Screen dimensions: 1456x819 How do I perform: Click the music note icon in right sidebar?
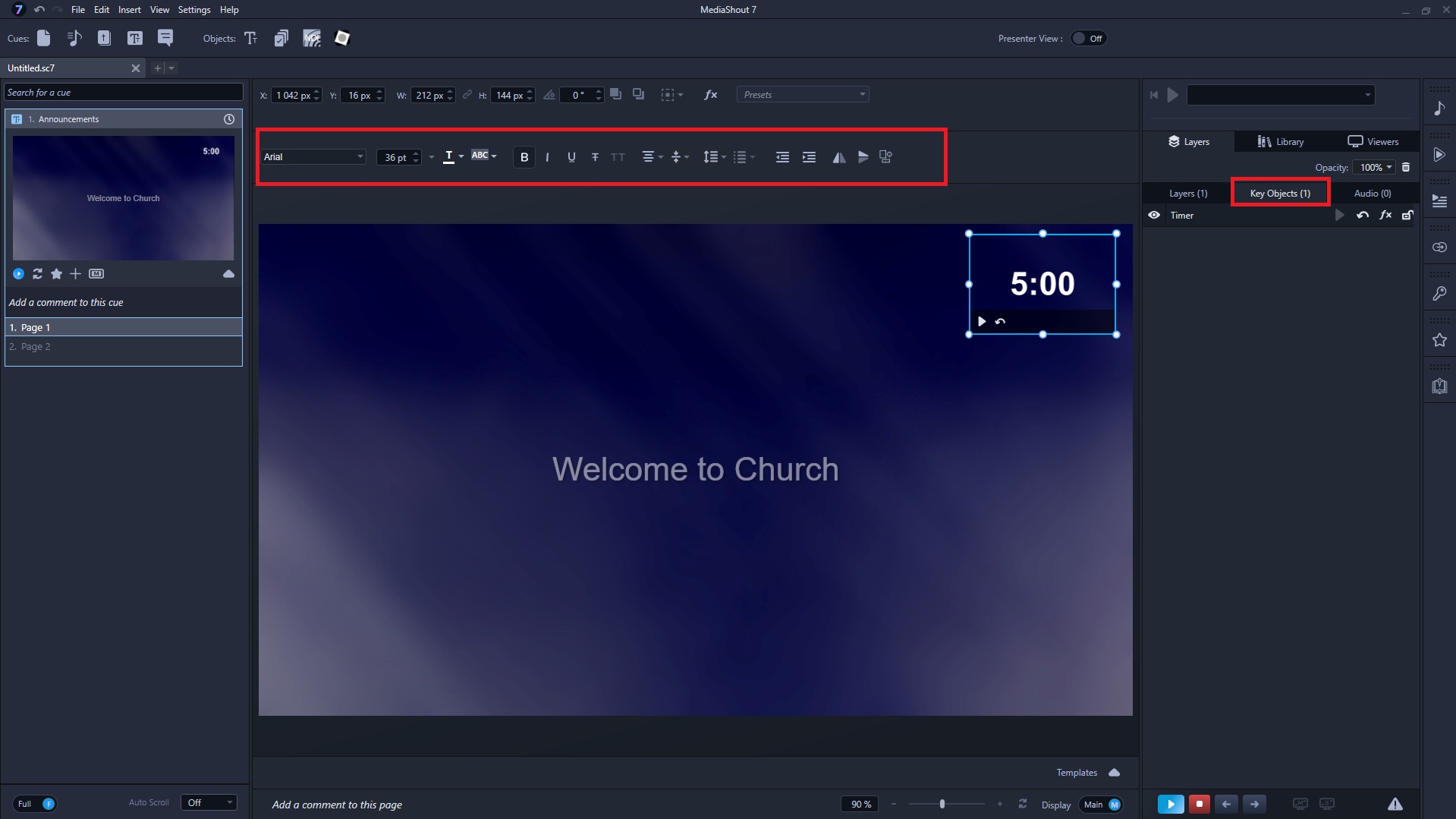coord(1439,109)
